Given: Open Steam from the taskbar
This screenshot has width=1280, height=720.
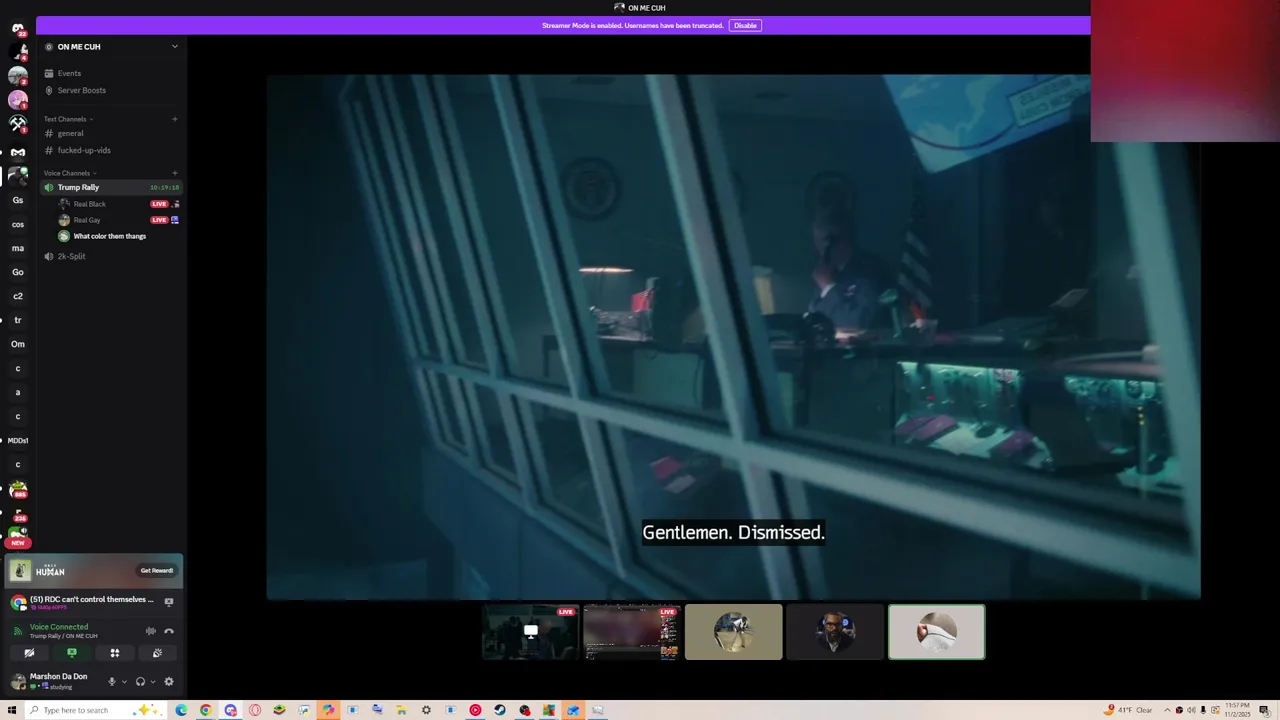Looking at the screenshot, I should pos(500,710).
